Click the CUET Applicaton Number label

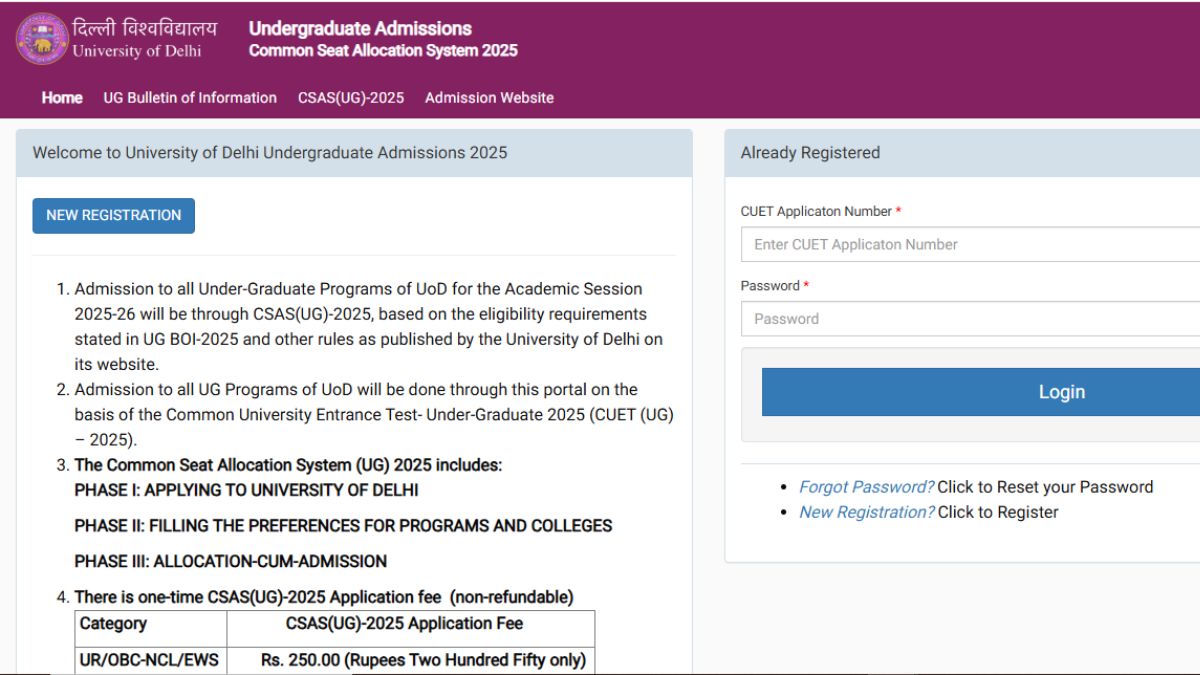tap(816, 211)
